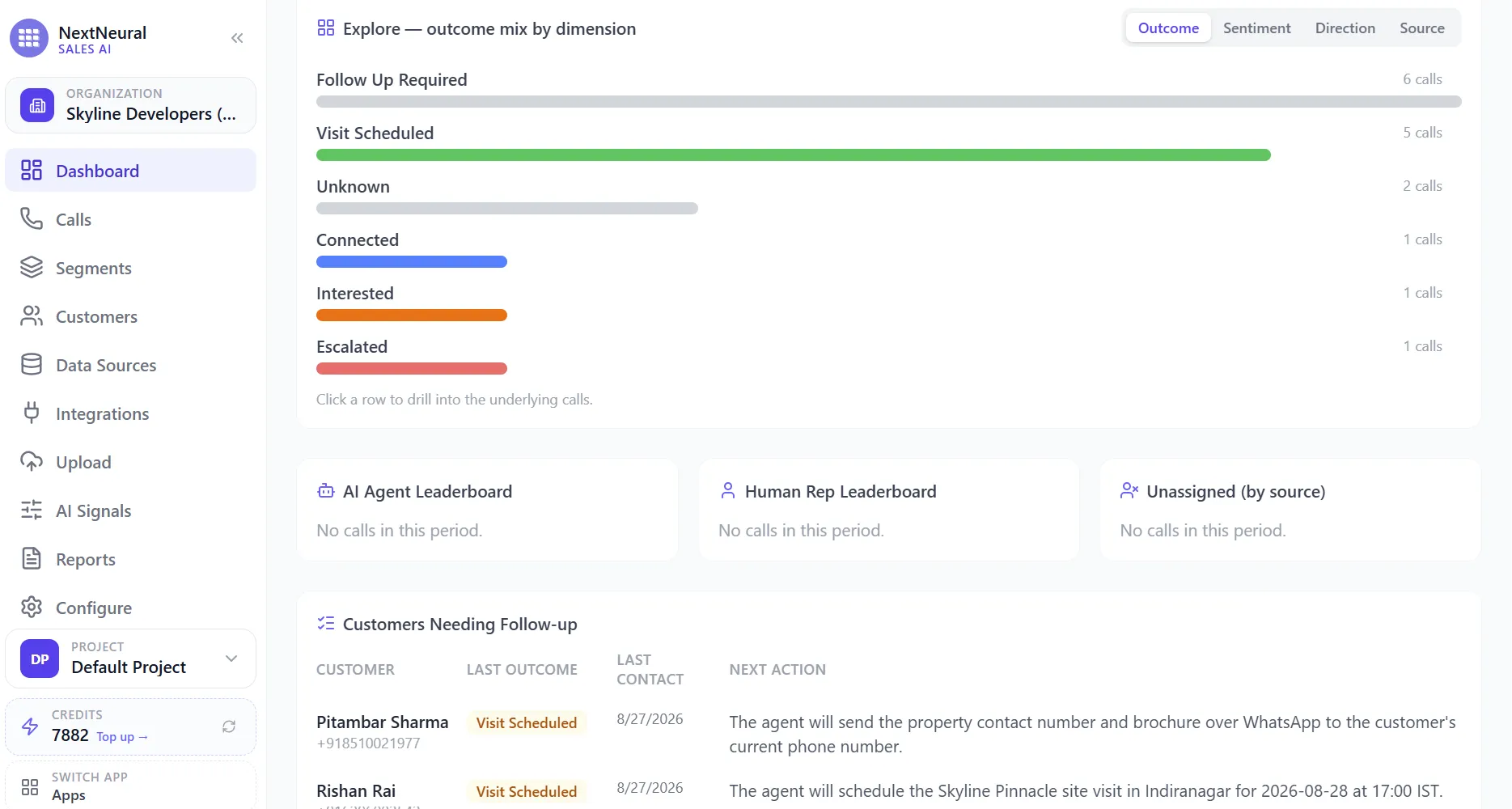Click the Reports document icon
This screenshot has height=809, width=1512.
pyautogui.click(x=32, y=558)
